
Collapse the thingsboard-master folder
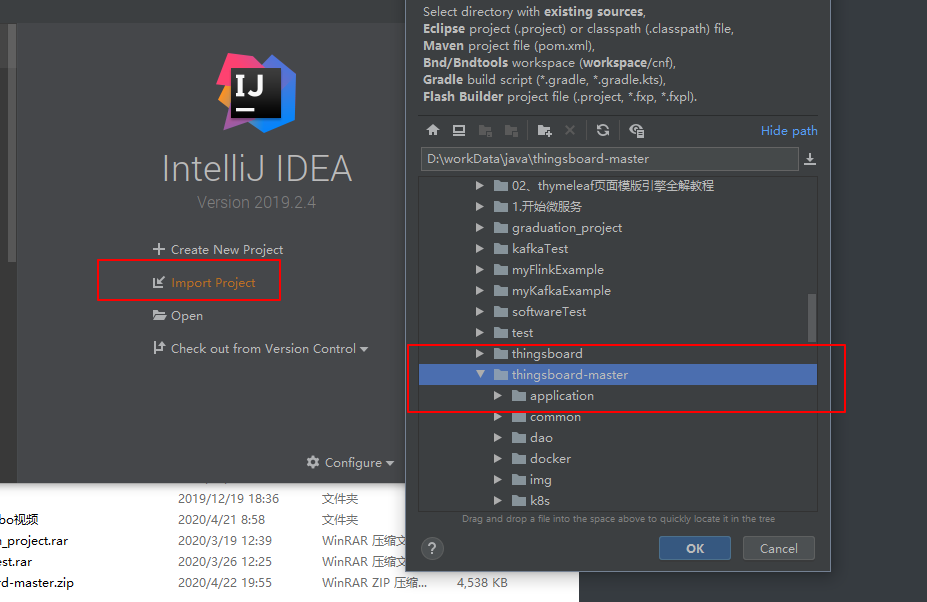[480, 374]
